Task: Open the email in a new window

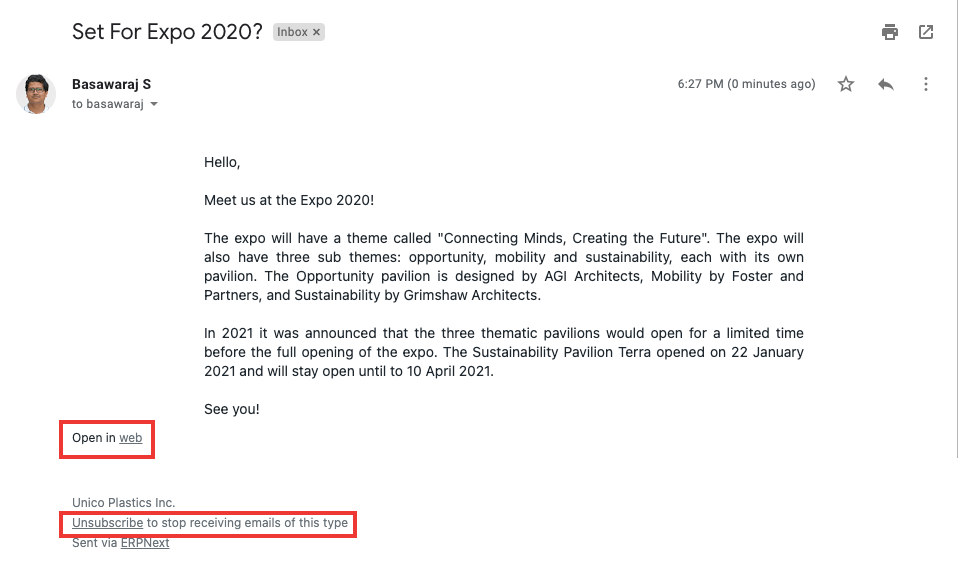Action: pyautogui.click(x=926, y=32)
